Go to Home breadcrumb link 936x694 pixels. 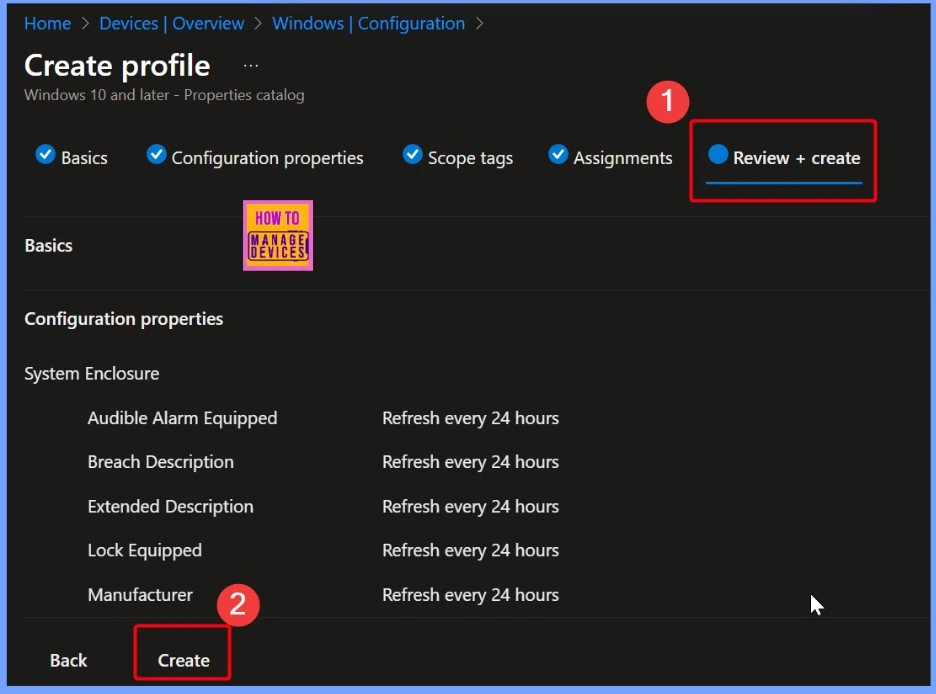click(47, 23)
